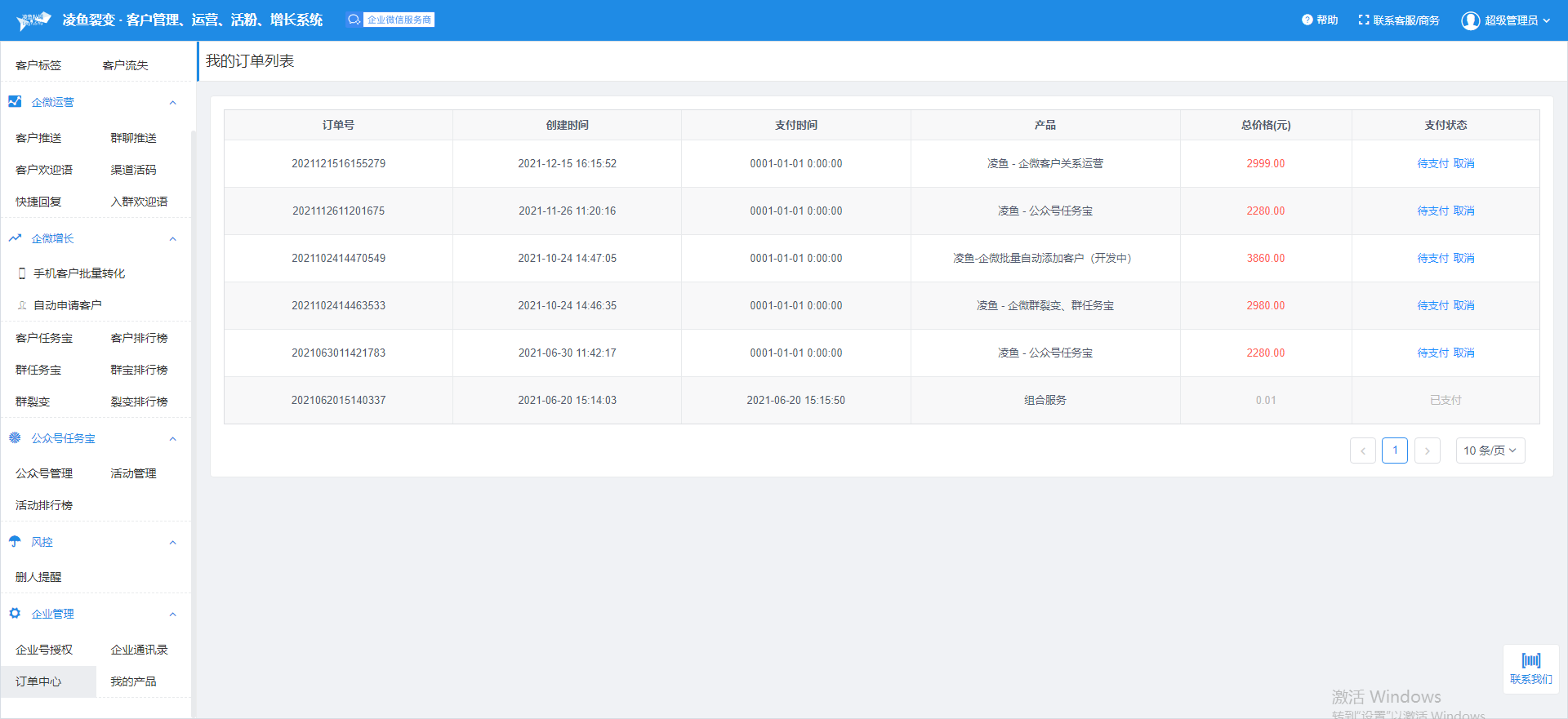This screenshot has width=1568, height=719.
Task: Click the 超级管理员 user avatar icon
Action: (1470, 20)
